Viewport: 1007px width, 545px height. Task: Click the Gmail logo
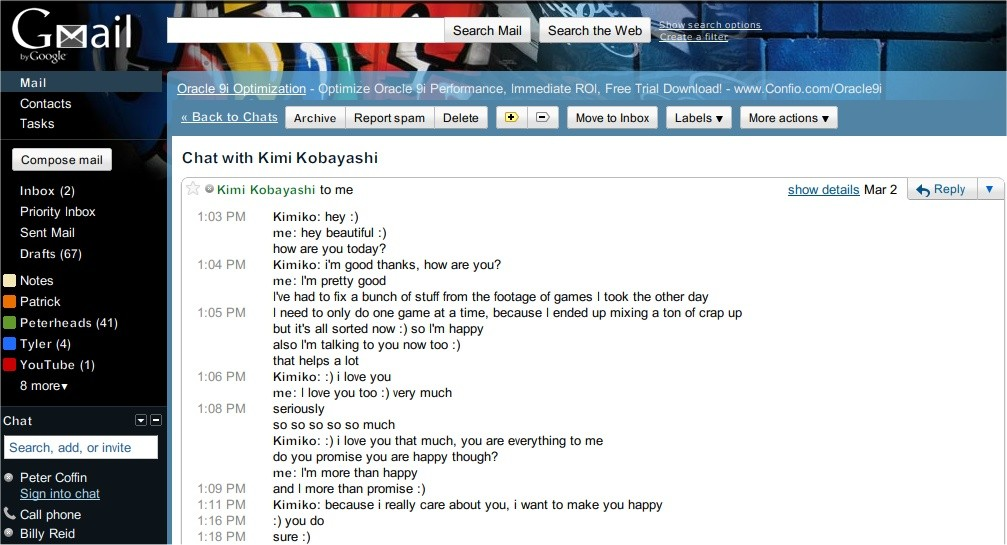pyautogui.click(x=71, y=34)
